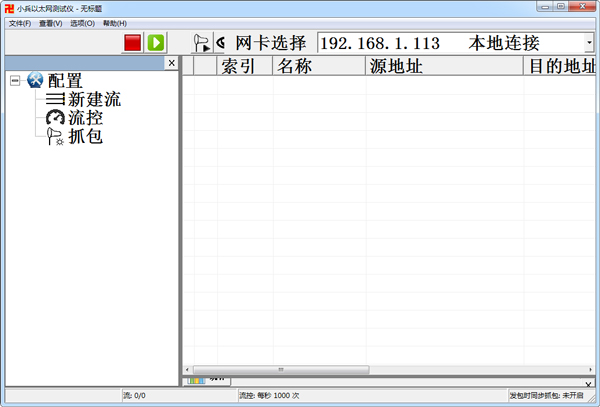The width and height of the screenshot is (600, 407).
Task: Click the 源地址 column header
Action: pos(444,66)
